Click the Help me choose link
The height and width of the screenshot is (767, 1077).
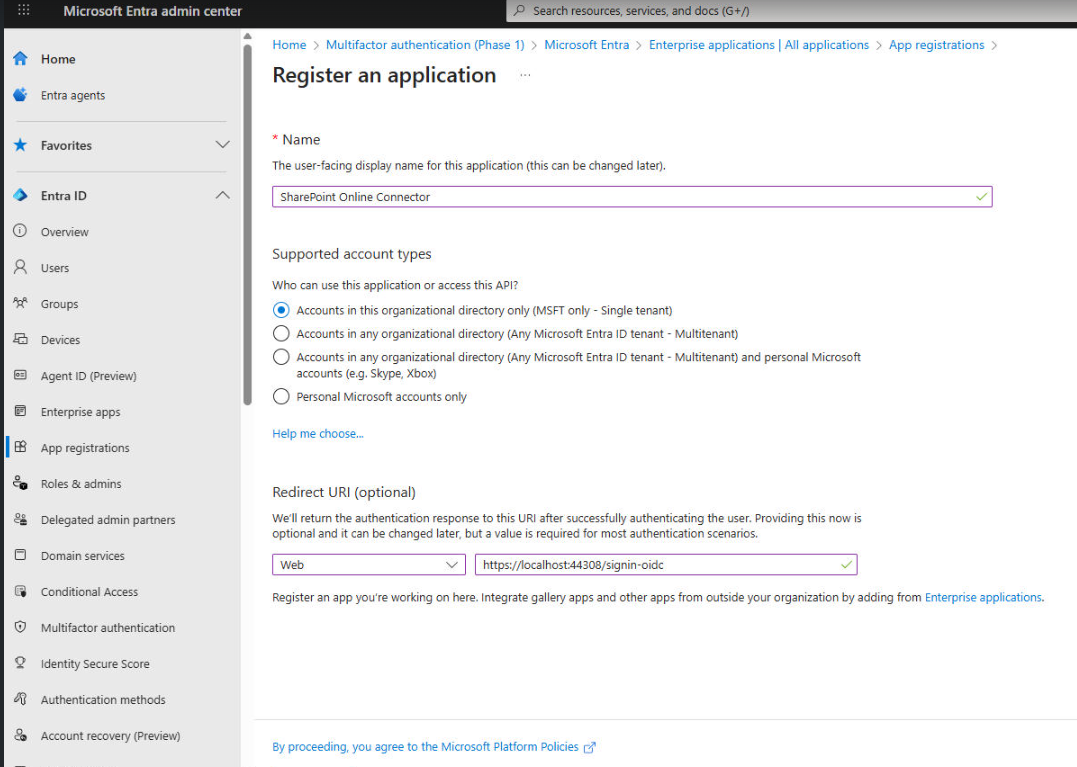point(318,434)
